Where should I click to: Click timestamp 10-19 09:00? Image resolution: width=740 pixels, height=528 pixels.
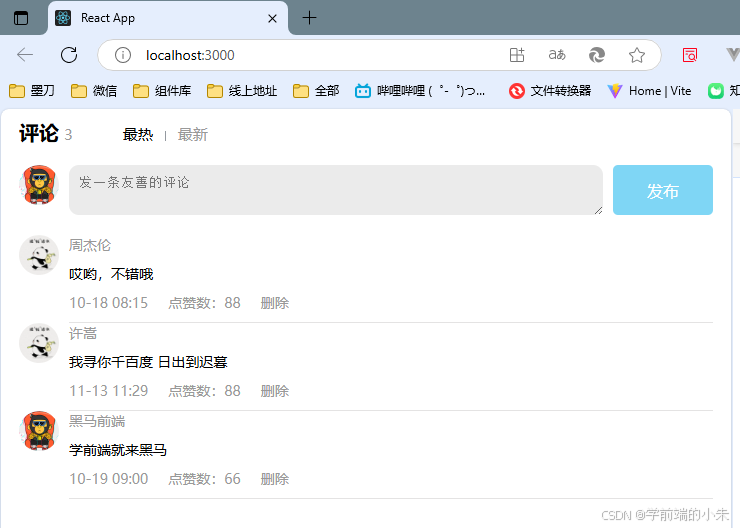109,479
